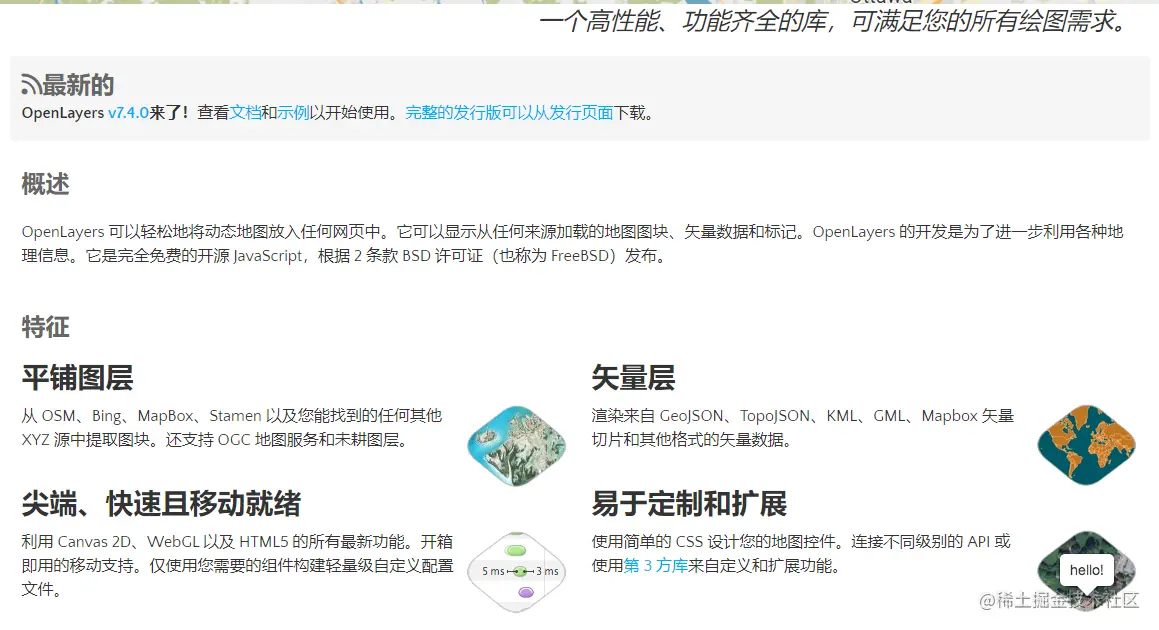Click the vector layer world map thumbnail
1159x630 pixels.
[x=1087, y=445]
